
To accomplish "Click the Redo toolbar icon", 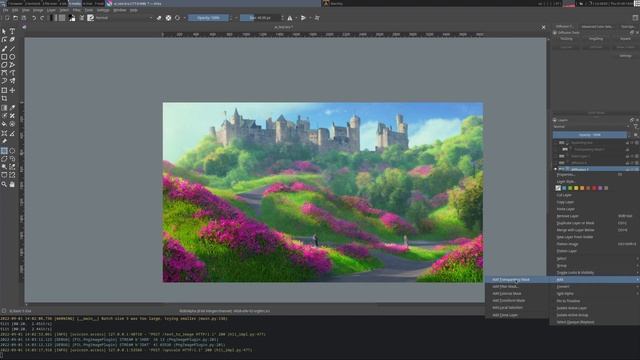I will point(42,18).
